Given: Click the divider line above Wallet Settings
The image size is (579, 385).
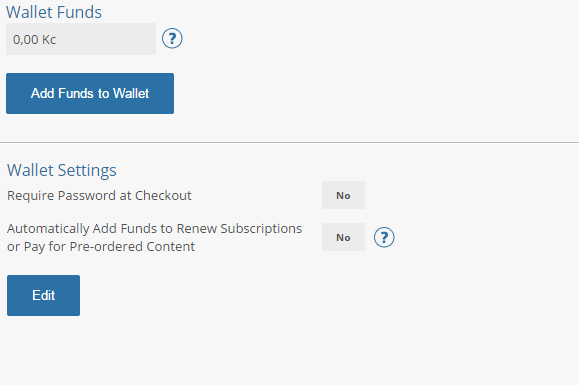Looking at the screenshot, I should (290, 142).
